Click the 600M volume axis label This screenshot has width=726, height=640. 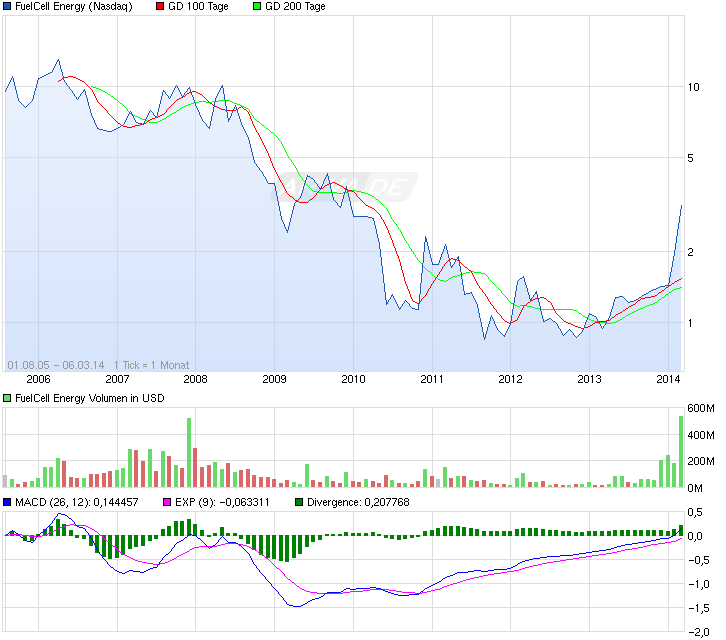[701, 408]
